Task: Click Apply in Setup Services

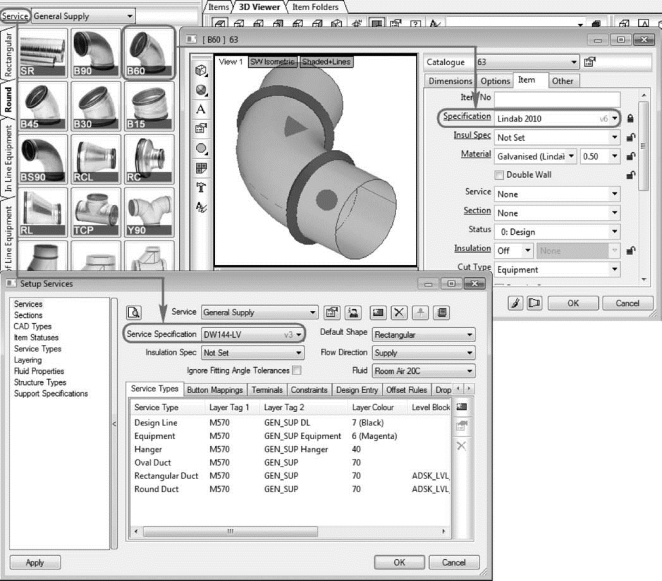Action: pyautogui.click(x=35, y=562)
